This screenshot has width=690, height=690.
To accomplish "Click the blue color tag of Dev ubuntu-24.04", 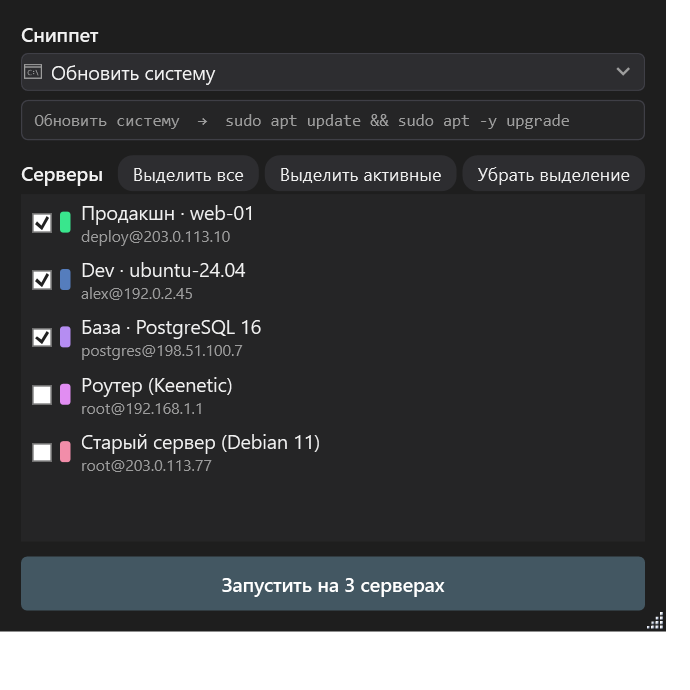I will [x=65, y=280].
